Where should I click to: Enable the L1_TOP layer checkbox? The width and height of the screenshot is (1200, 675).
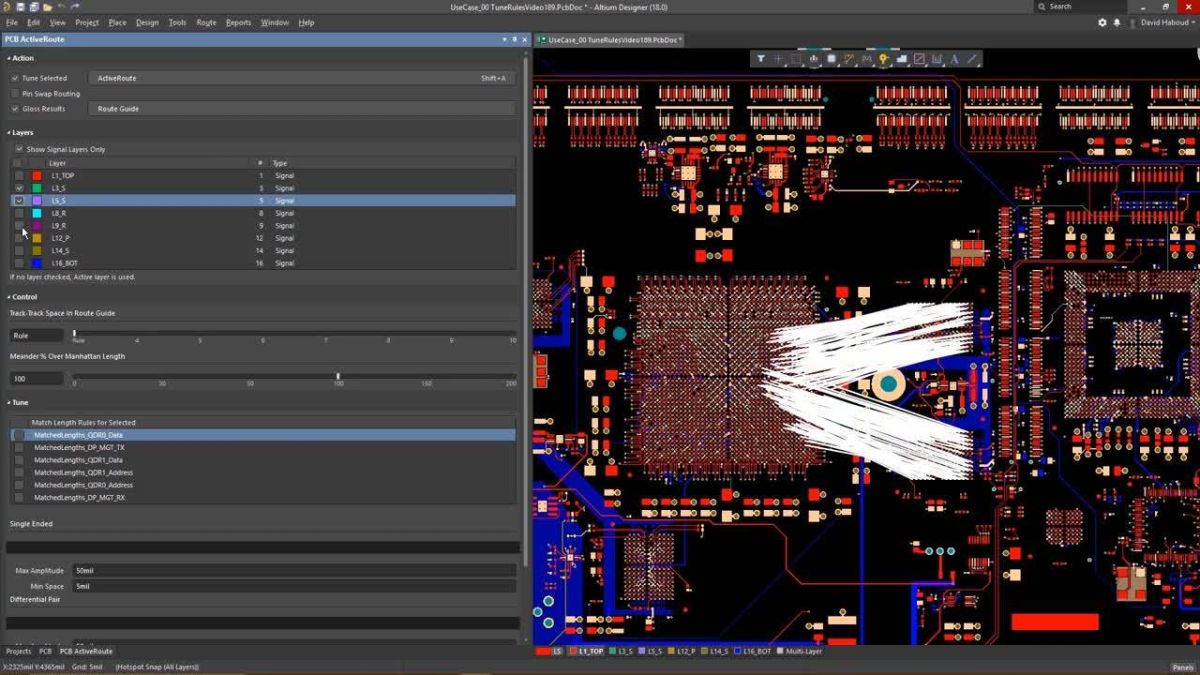[x=18, y=175]
